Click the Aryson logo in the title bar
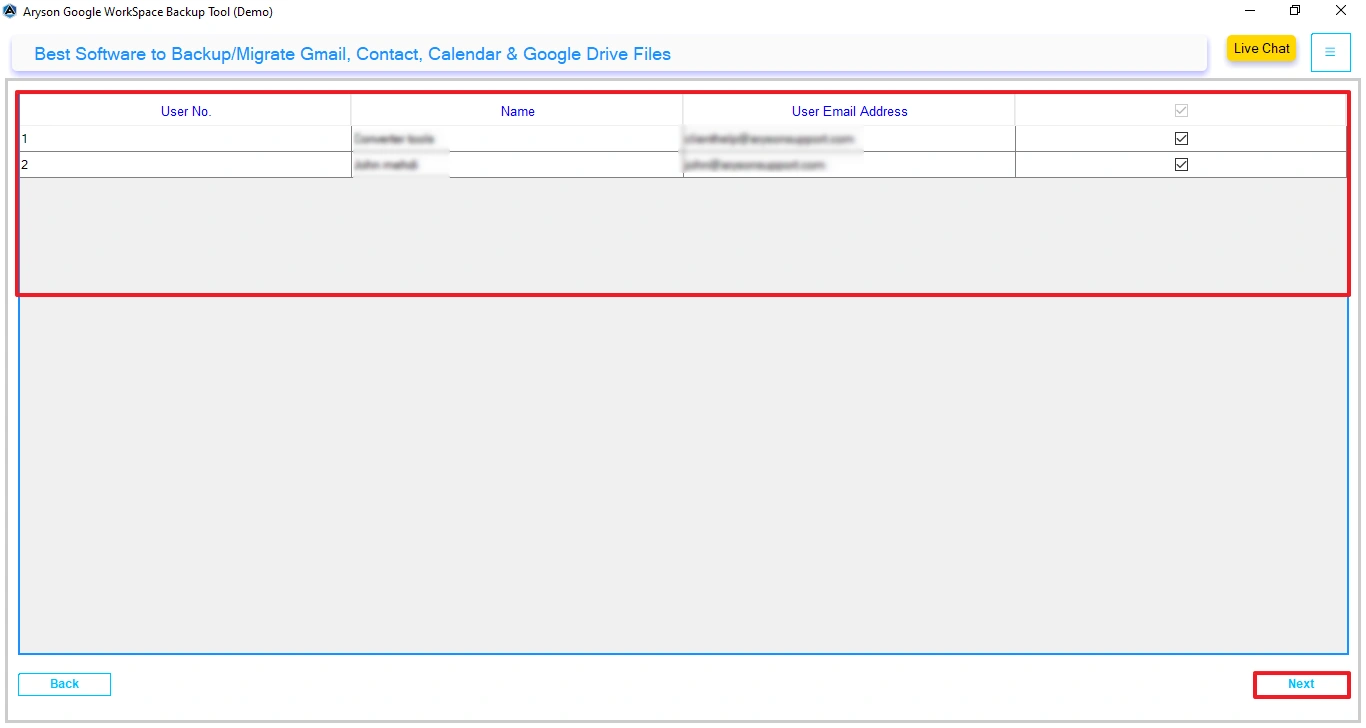The image size is (1366, 728). [x=11, y=11]
